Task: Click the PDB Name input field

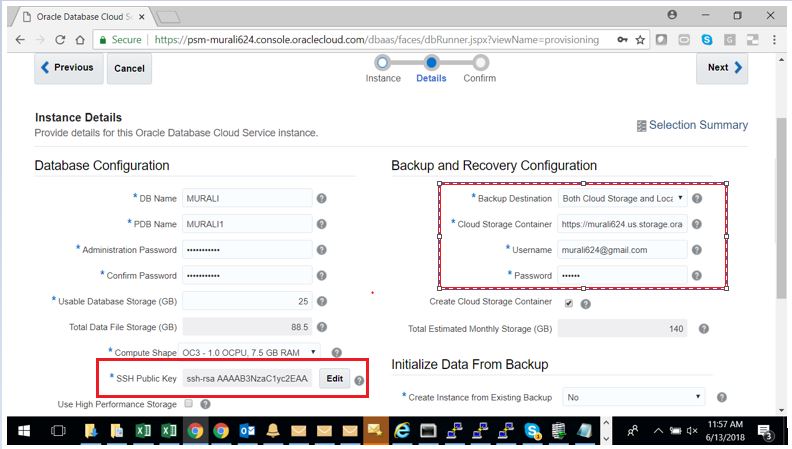Action: [x=247, y=224]
